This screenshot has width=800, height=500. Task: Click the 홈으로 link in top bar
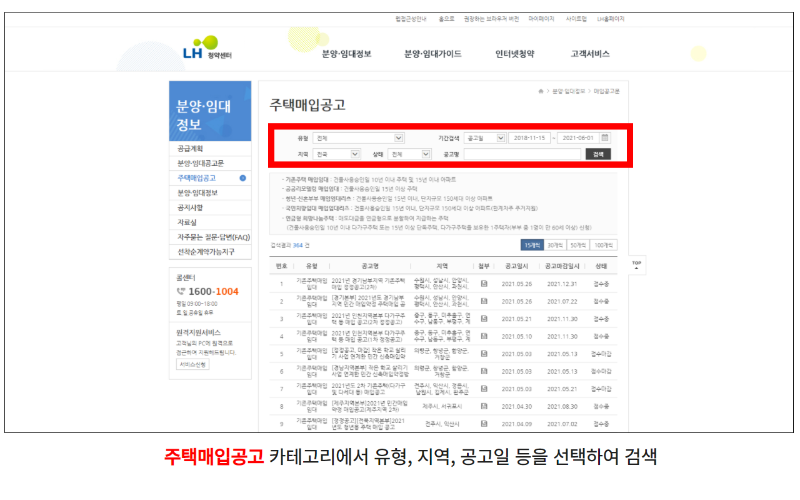point(446,19)
